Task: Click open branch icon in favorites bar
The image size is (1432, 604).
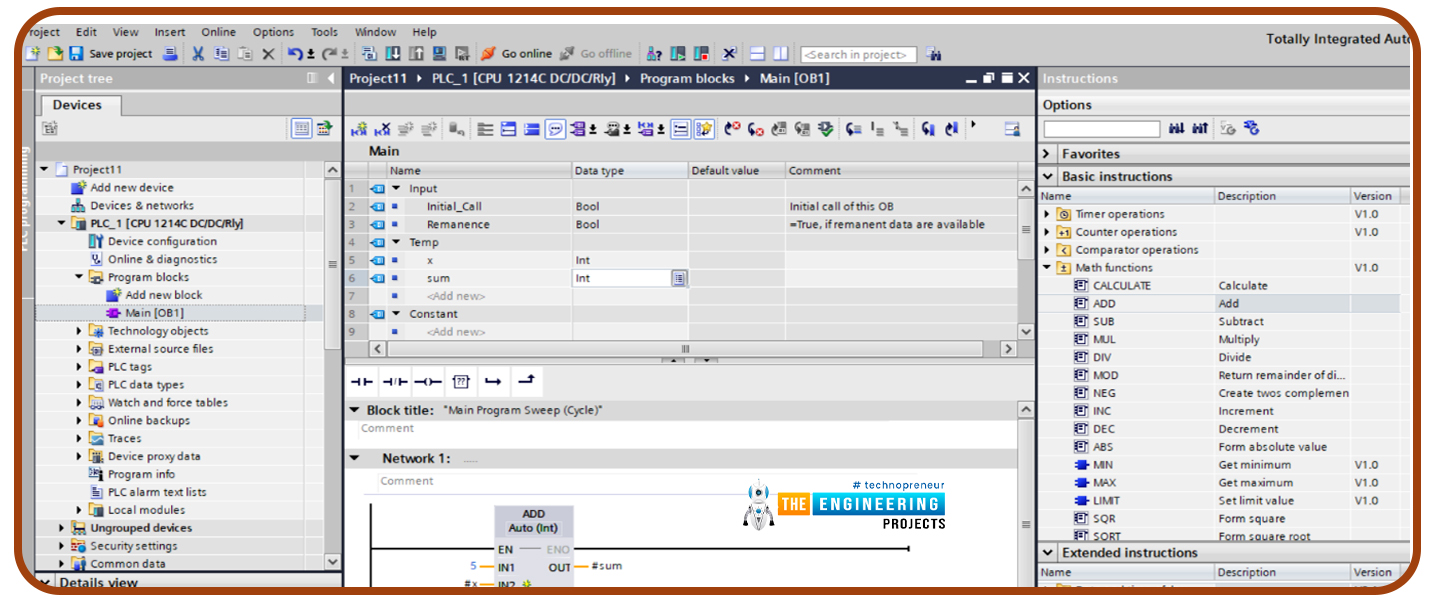Action: click(x=493, y=382)
